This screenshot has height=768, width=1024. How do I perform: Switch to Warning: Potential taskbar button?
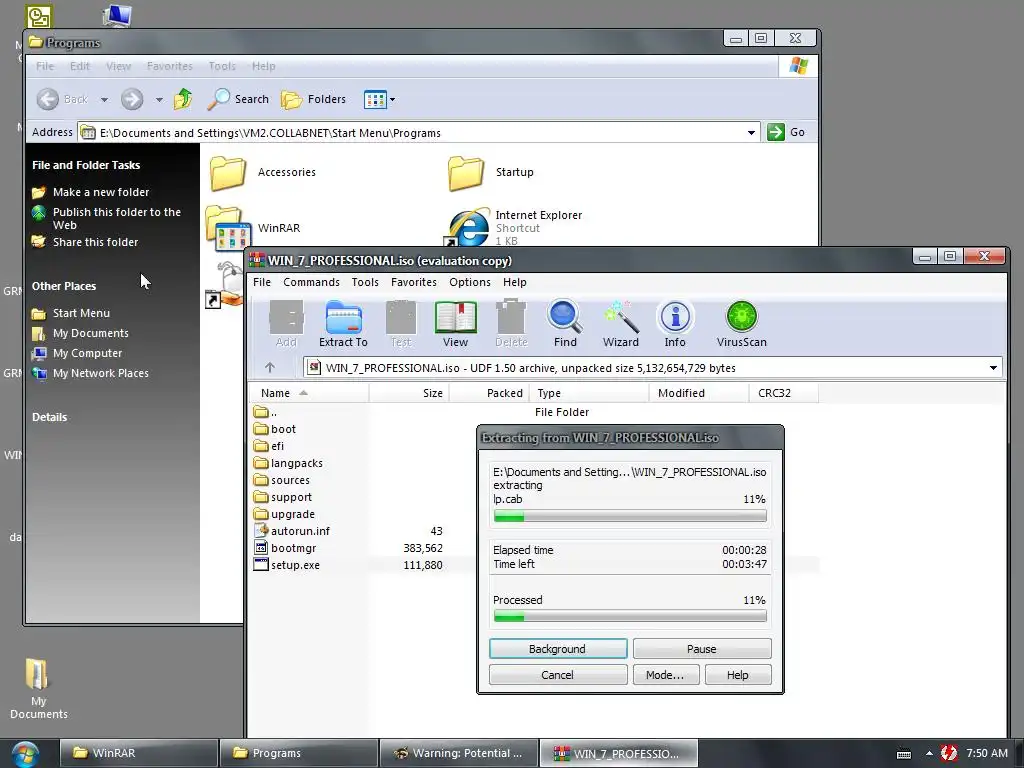coord(458,753)
